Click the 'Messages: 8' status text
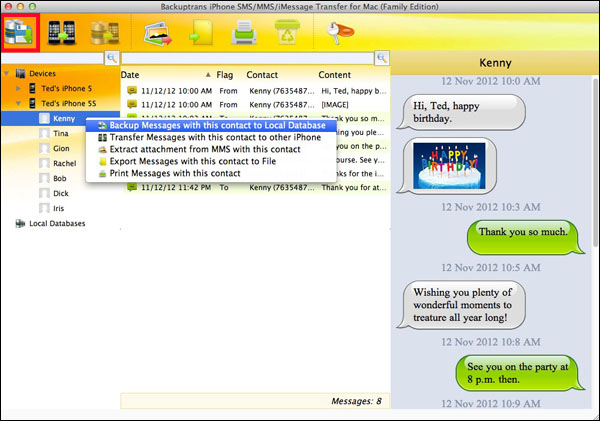 (x=356, y=401)
